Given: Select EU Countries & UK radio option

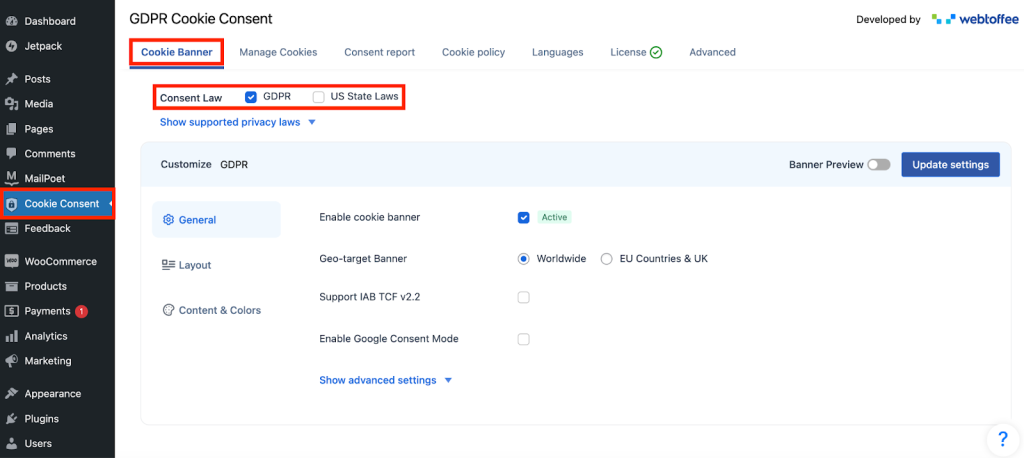Looking at the screenshot, I should click(x=606, y=259).
